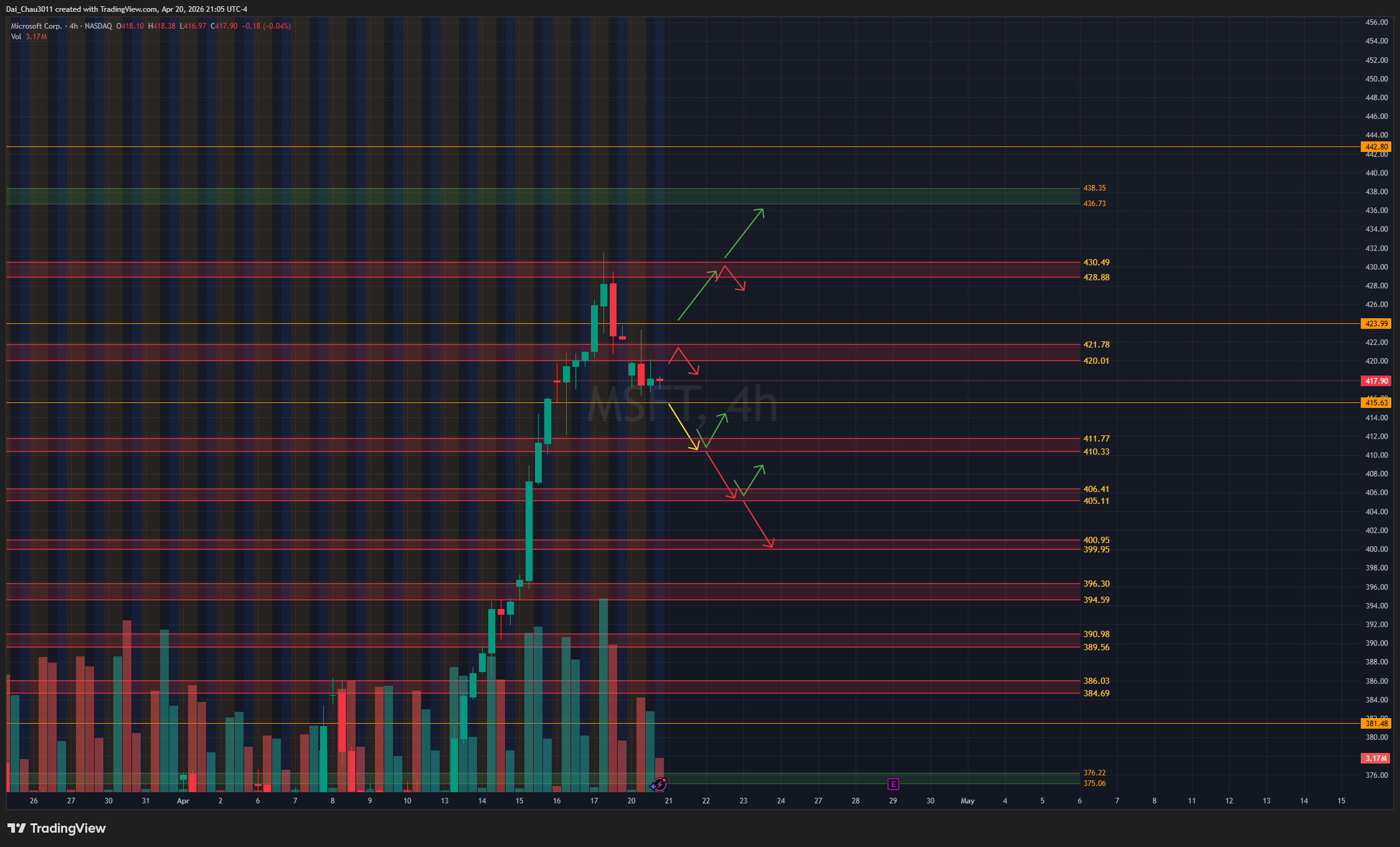Screen dimensions: 1400x847
Task: Select the 442.80 horizontal line price label
Action: click(1376, 147)
